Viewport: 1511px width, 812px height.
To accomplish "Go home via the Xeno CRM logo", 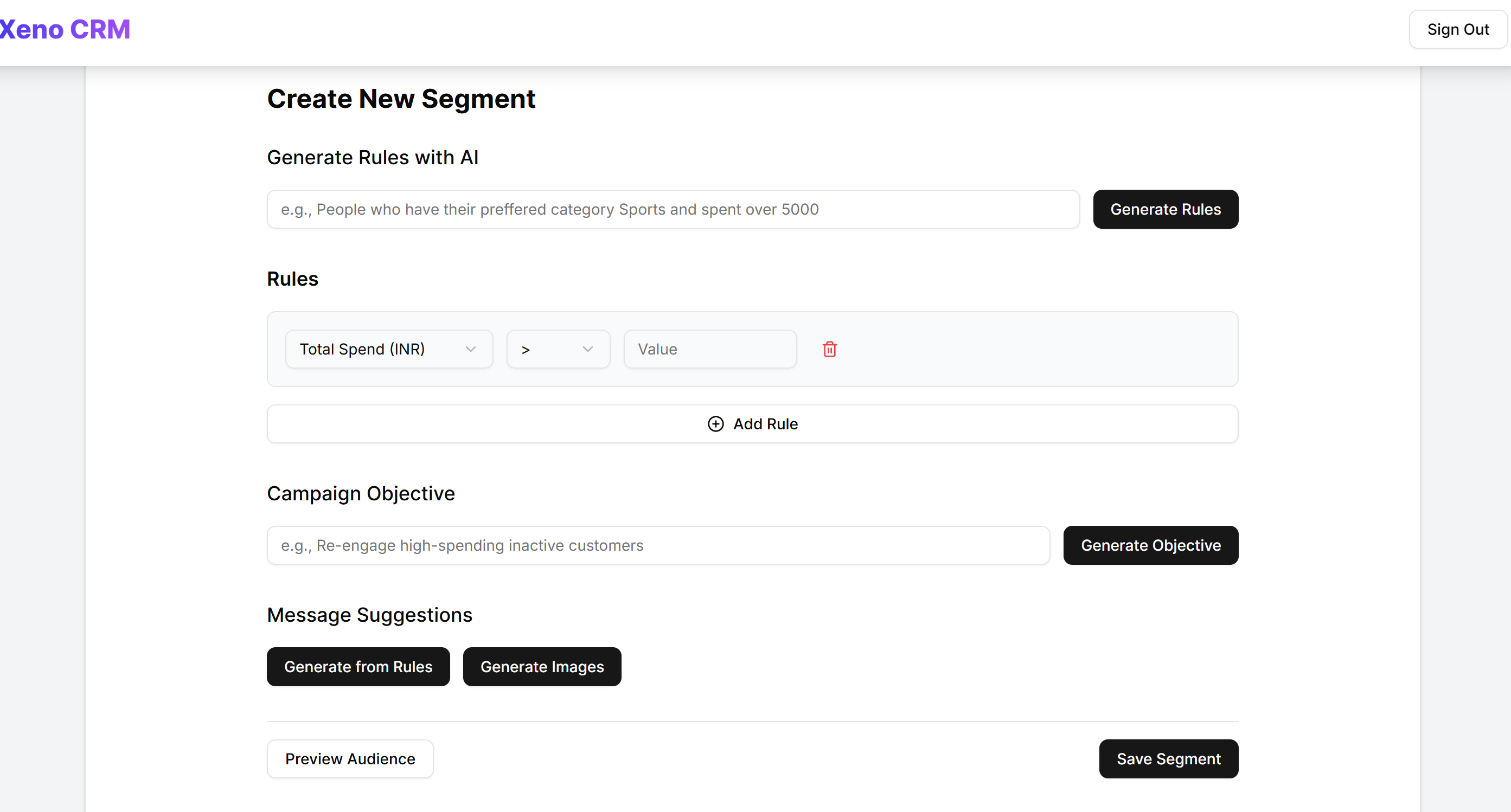I will click(x=65, y=29).
